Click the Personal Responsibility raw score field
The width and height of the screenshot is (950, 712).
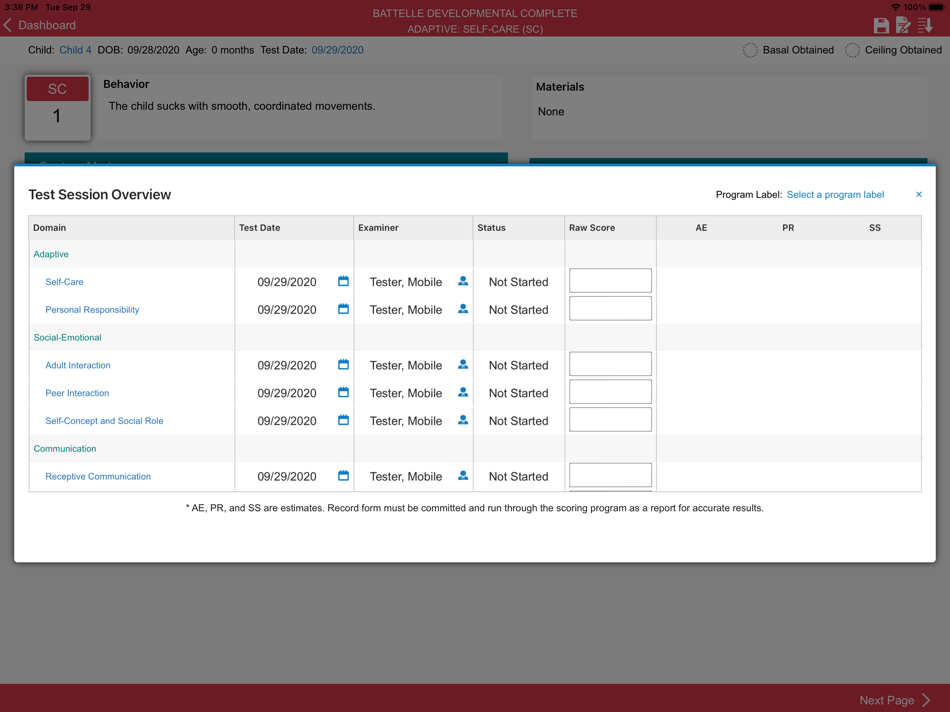pos(610,308)
